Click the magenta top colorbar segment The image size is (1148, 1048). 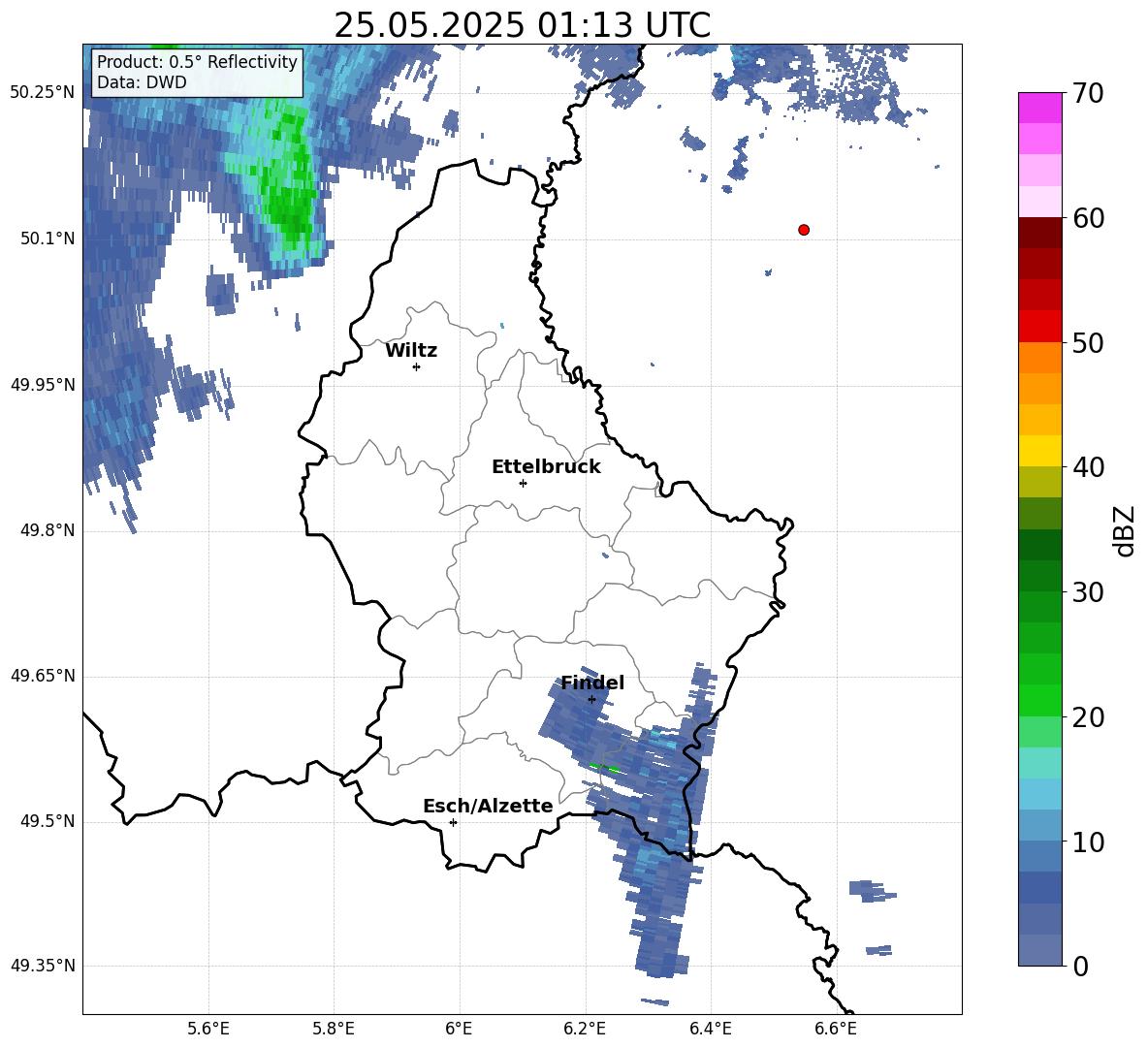click(1040, 109)
